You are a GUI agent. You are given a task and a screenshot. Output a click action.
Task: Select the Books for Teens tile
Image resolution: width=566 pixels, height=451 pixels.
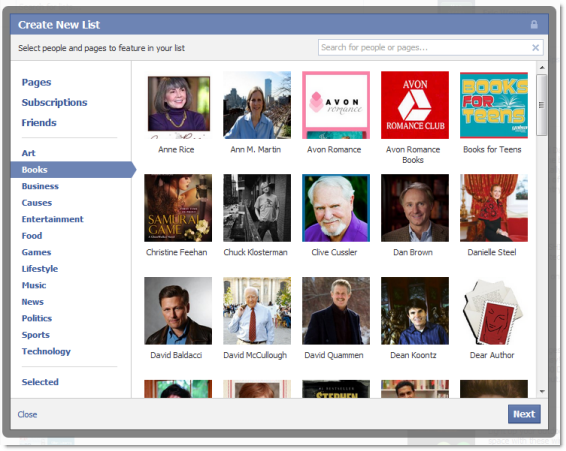click(x=494, y=105)
